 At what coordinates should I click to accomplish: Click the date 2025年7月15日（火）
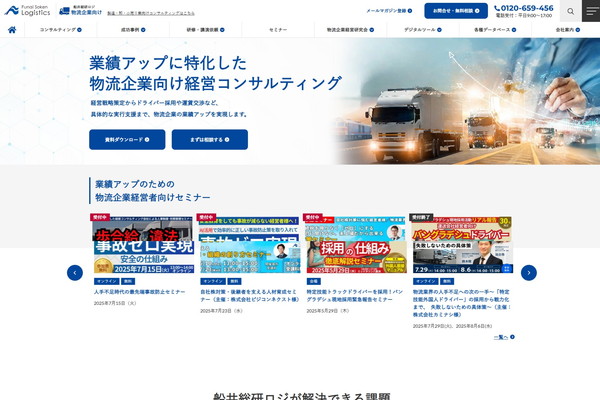coord(115,303)
